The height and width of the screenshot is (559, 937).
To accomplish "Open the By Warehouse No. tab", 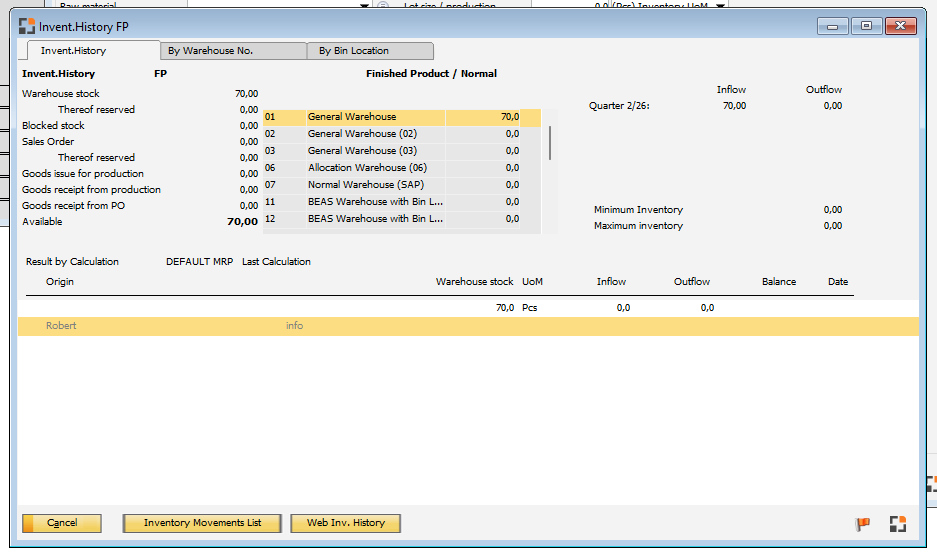I will click(234, 51).
